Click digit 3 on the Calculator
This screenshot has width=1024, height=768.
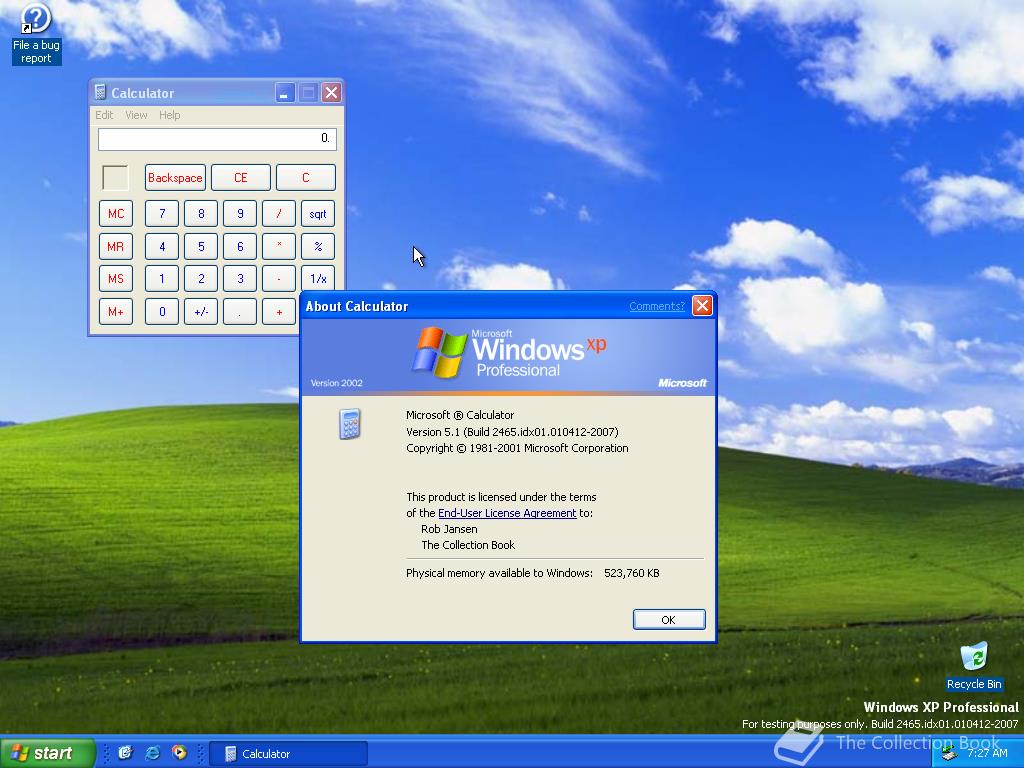click(x=240, y=279)
